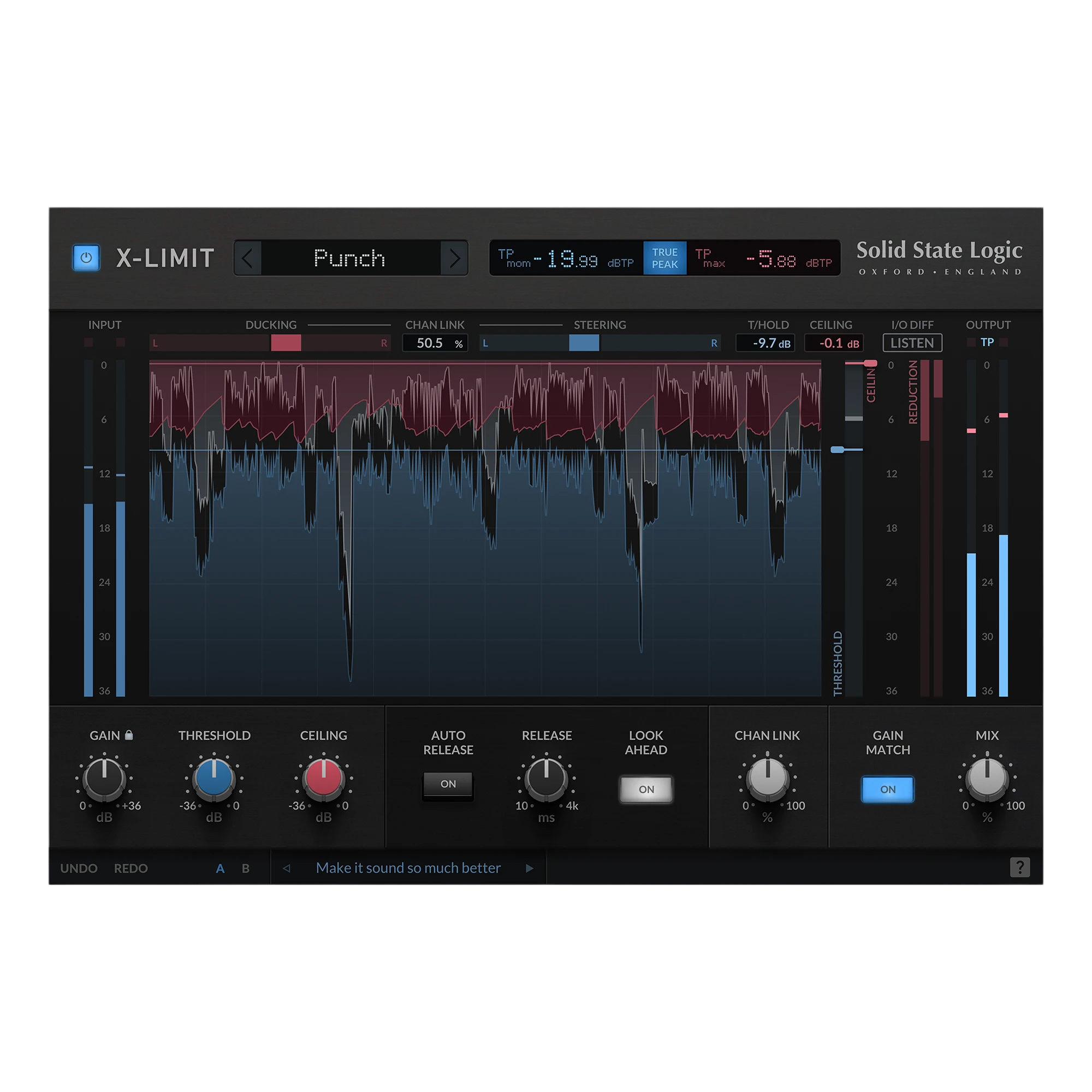1092x1092 pixels.
Task: Toggle the AUTO RELEASE ON switch
Action: pyautogui.click(x=448, y=784)
